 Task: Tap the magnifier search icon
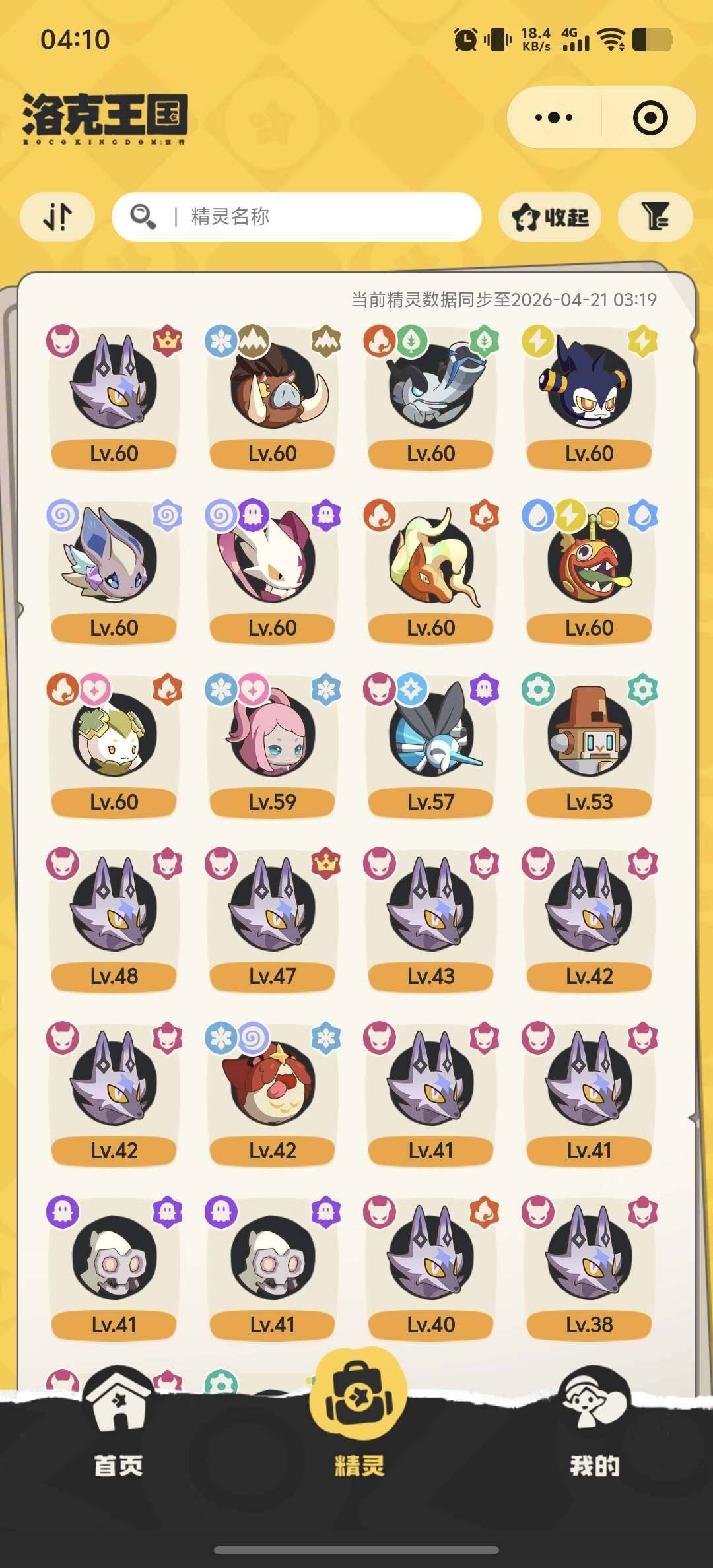[x=143, y=216]
